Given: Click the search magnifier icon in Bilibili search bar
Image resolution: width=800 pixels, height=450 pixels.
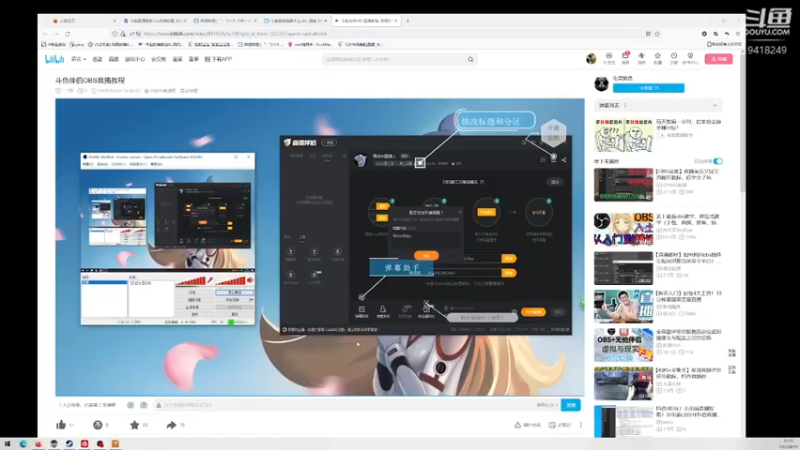Looking at the screenshot, I should pos(470,60).
